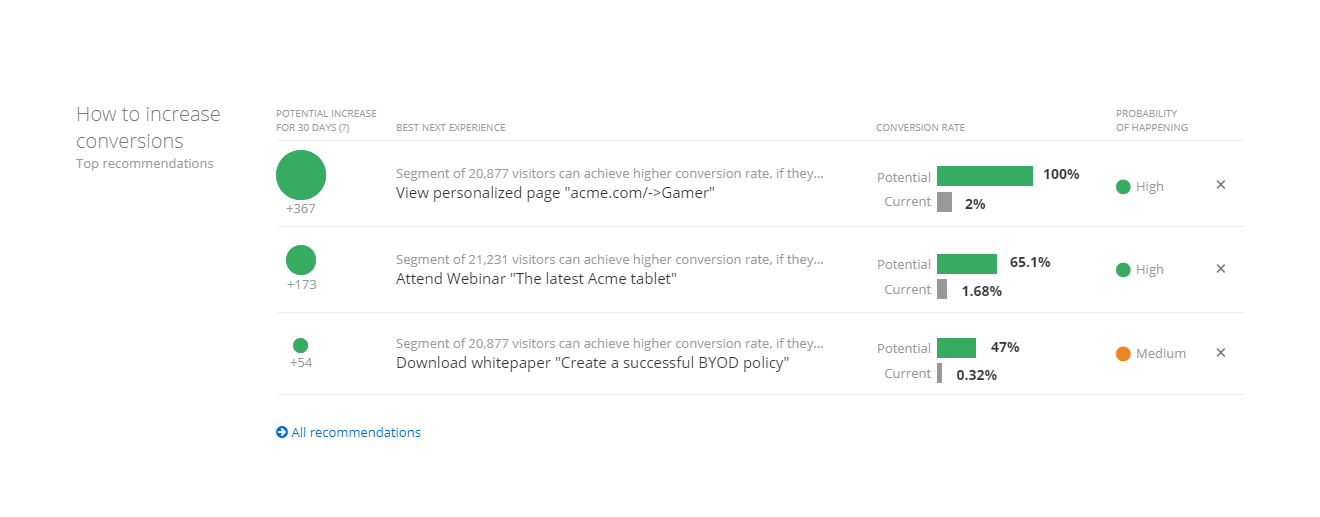This screenshot has width=1320, height=517.
Task: Click the 65.1% potential conversion bar
Action: coord(966,264)
